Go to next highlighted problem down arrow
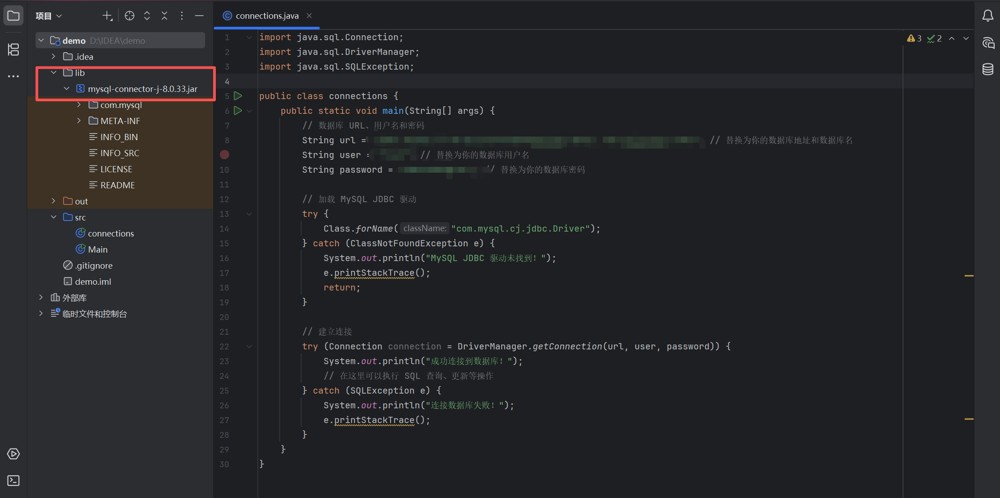 click(x=966, y=39)
